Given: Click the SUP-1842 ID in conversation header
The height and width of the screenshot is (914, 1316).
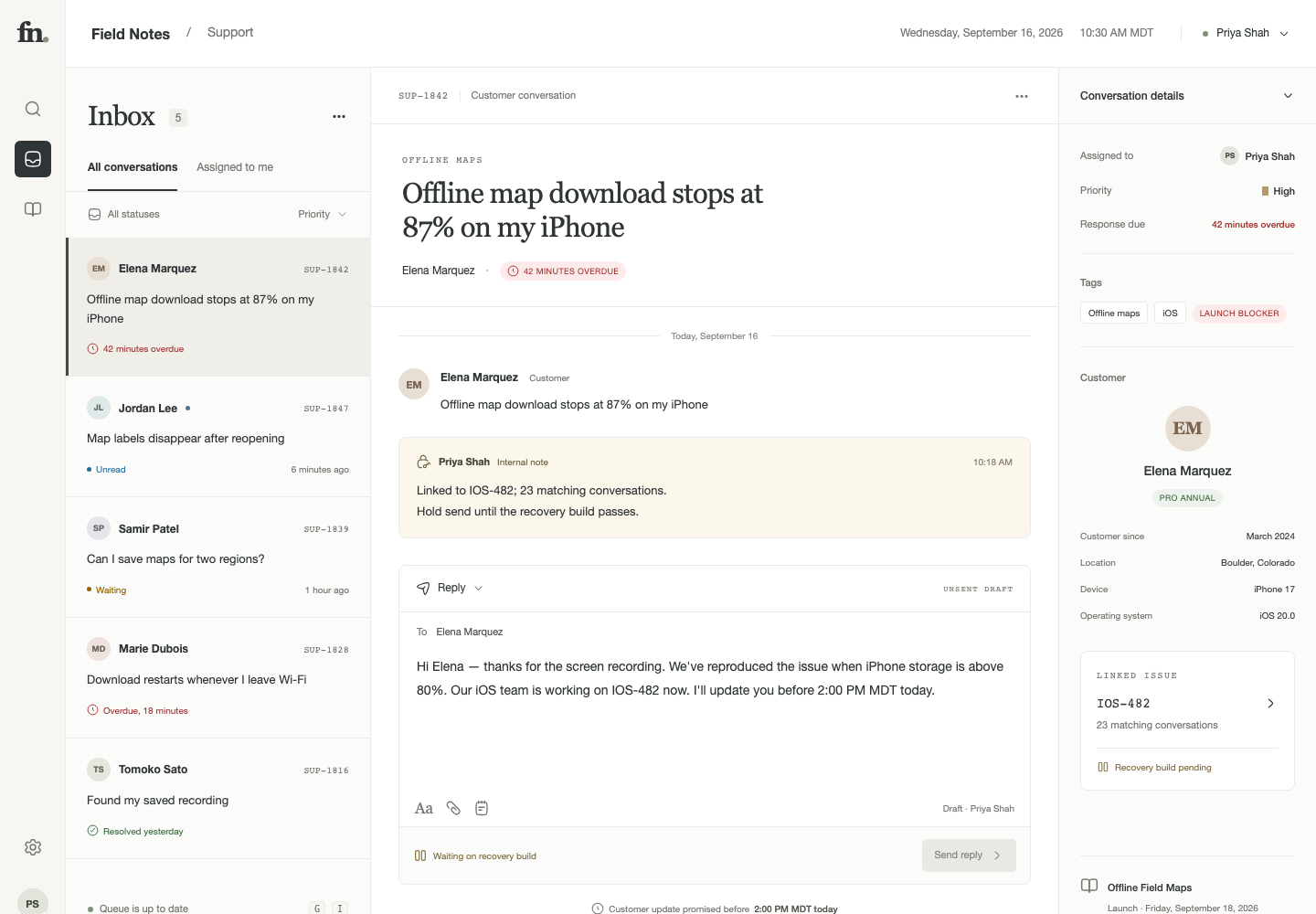Looking at the screenshot, I should pyautogui.click(x=423, y=96).
